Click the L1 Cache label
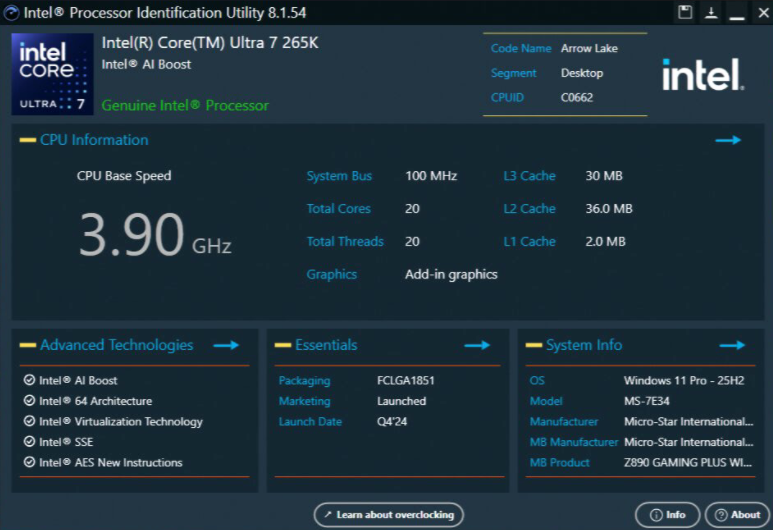 pyautogui.click(x=529, y=242)
